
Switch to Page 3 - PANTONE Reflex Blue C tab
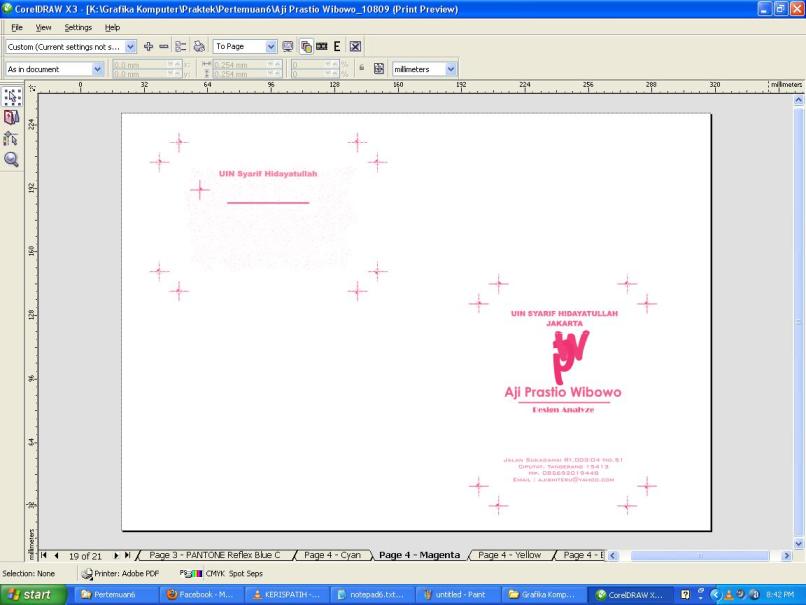(x=215, y=555)
